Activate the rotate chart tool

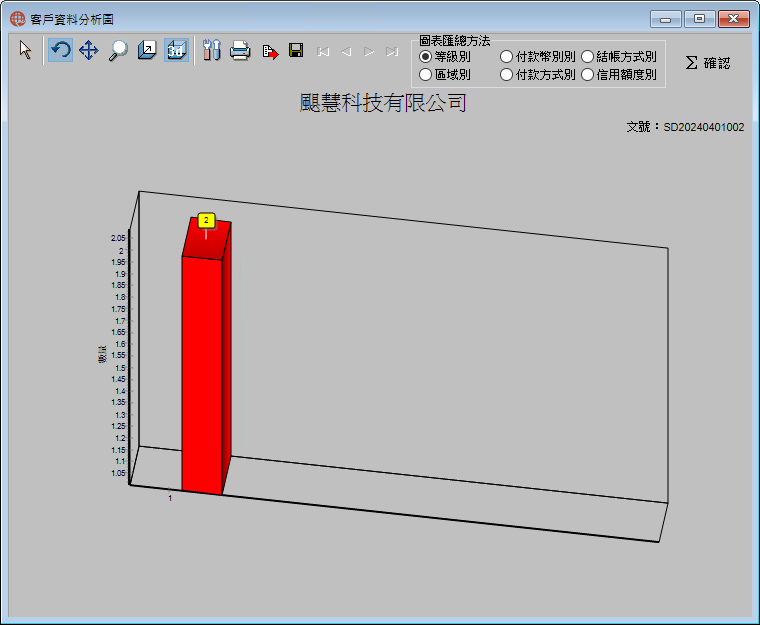coord(61,50)
